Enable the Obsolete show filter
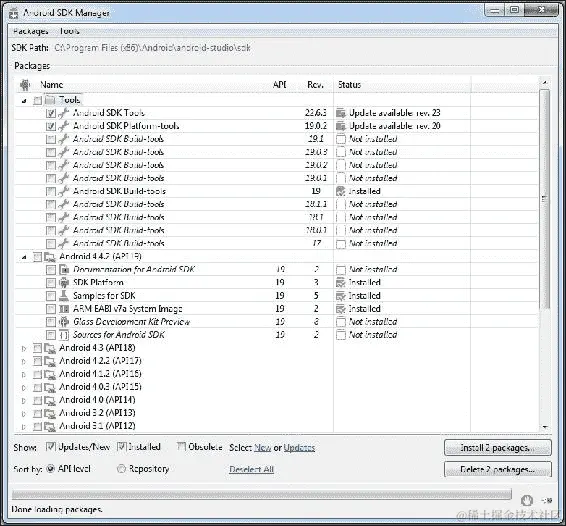This screenshot has height=526, width=566. pyautogui.click(x=181, y=447)
